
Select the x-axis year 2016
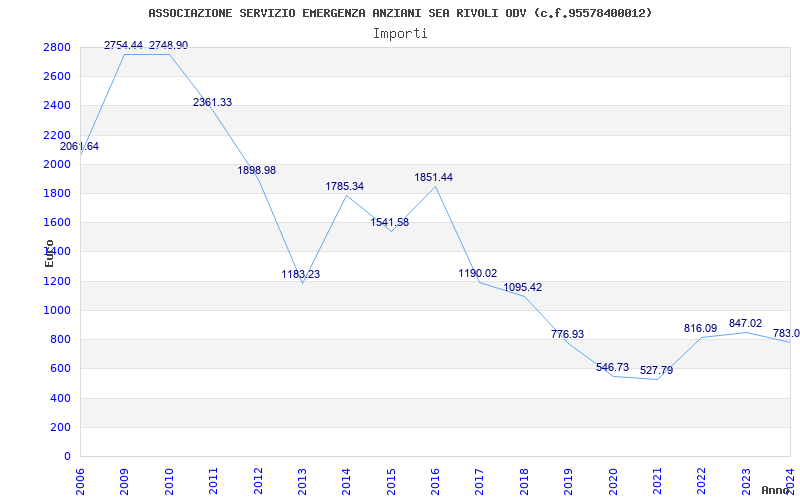tap(435, 481)
